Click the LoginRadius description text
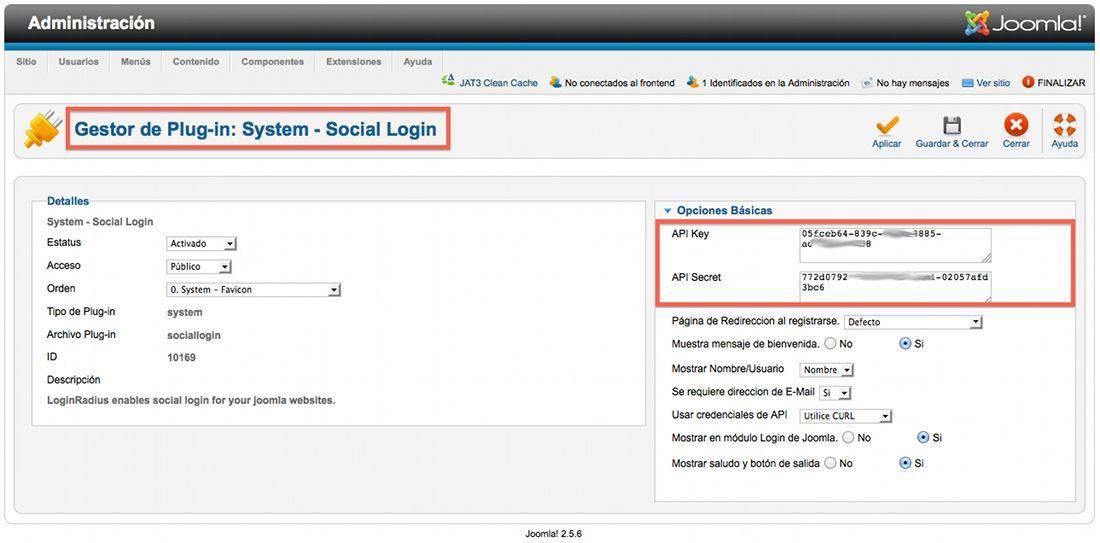Viewport: 1100px width, 543px height. coord(192,401)
